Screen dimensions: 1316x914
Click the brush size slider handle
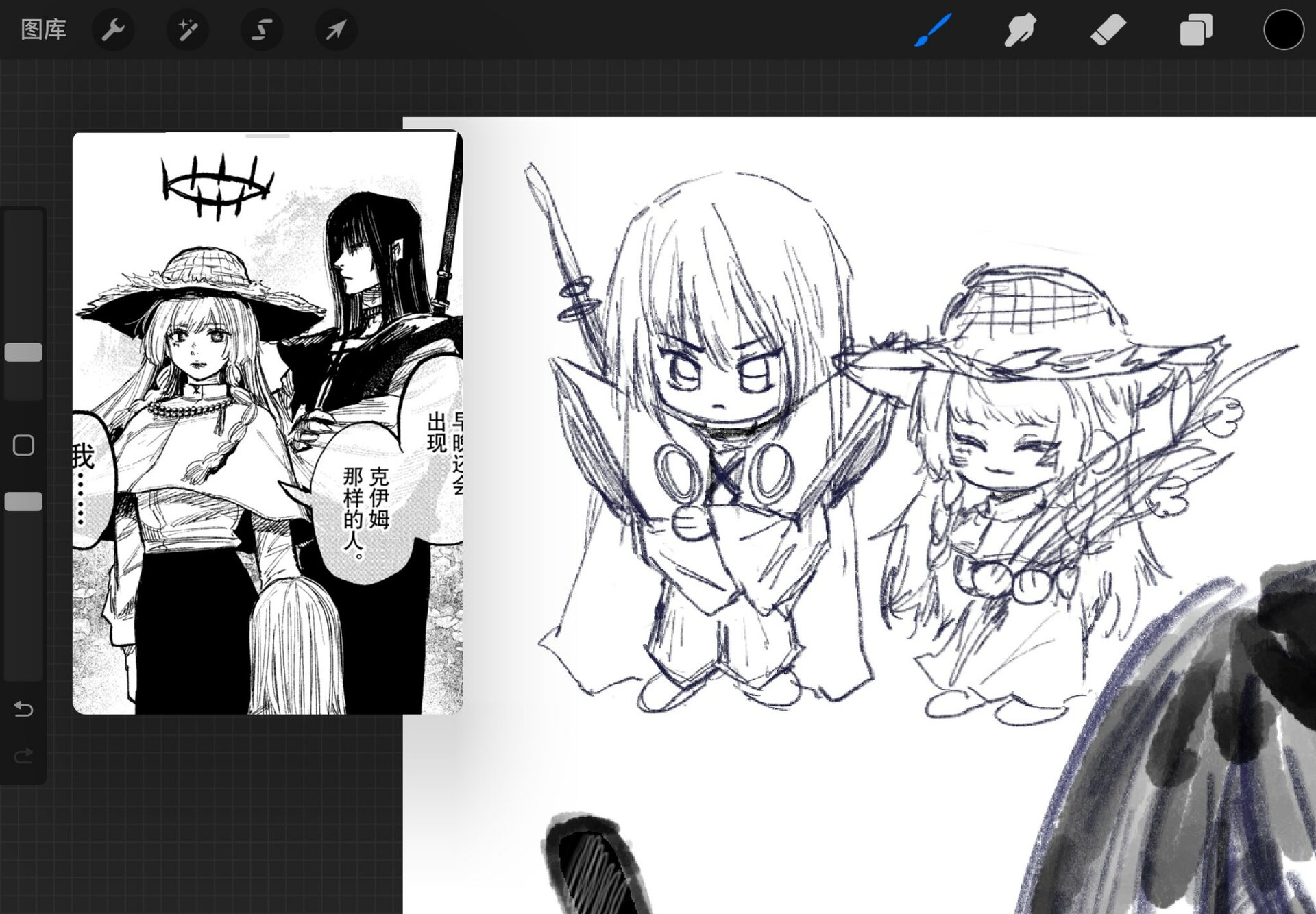pyautogui.click(x=23, y=352)
